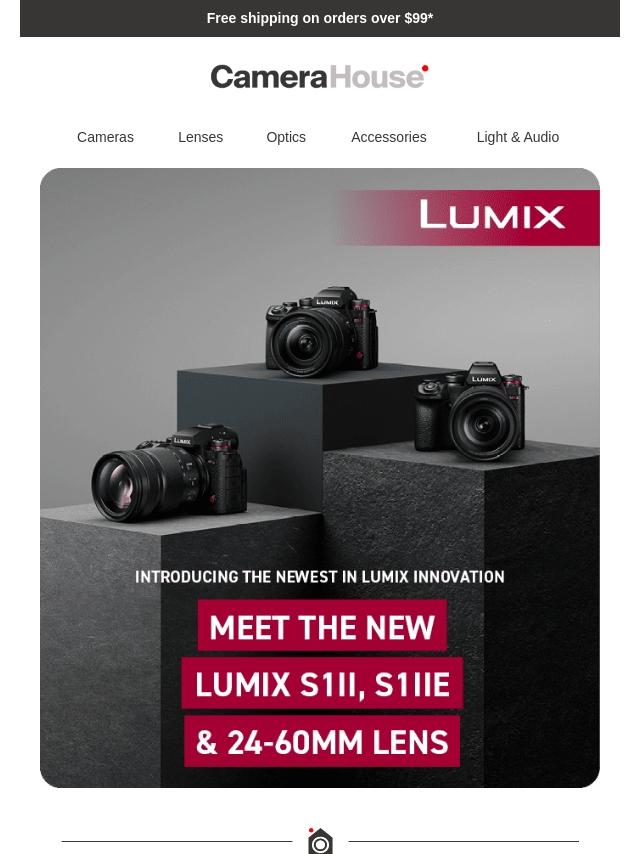
Task: Click the MEET THE NEW red banner
Action: coord(322,625)
